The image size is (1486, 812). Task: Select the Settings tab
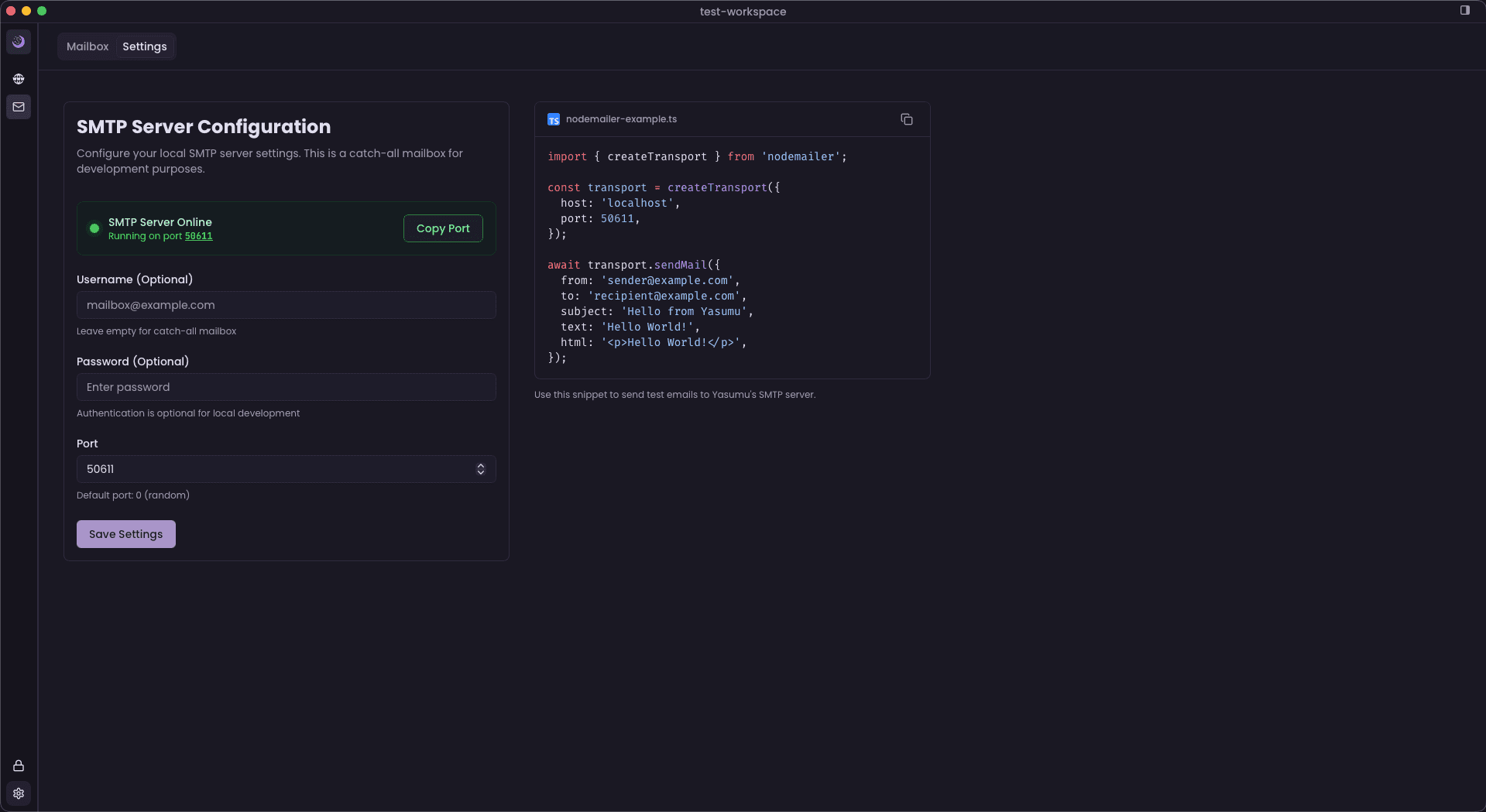[145, 46]
